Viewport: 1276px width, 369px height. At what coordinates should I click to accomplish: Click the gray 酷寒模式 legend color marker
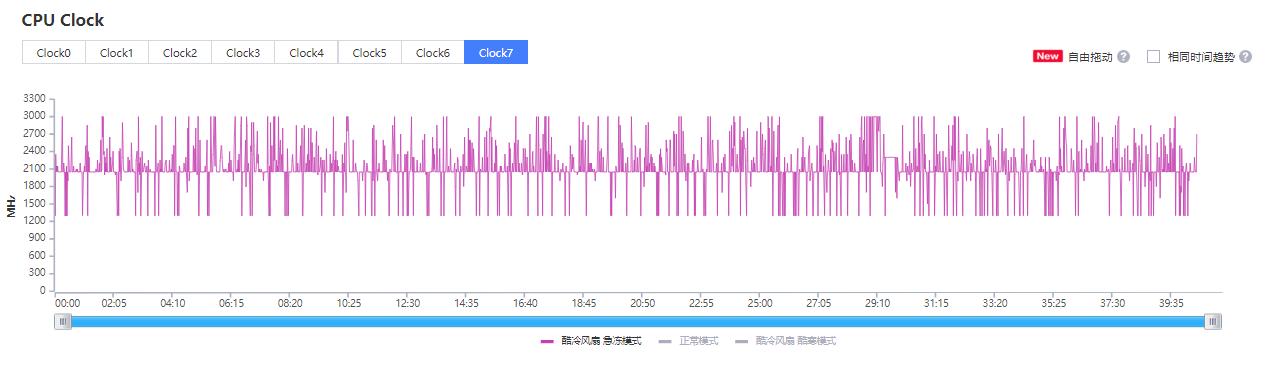[742, 341]
